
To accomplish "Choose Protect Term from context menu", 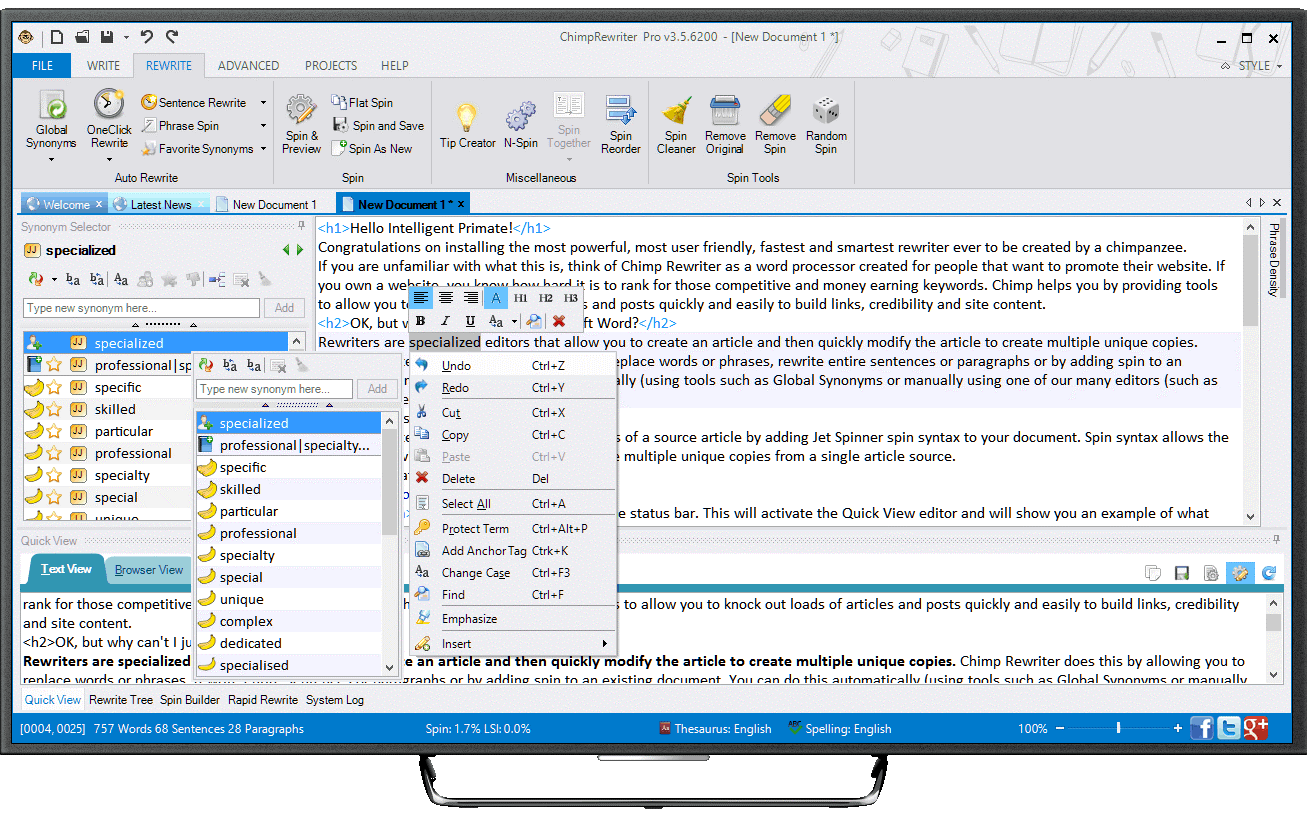I will click(513, 528).
